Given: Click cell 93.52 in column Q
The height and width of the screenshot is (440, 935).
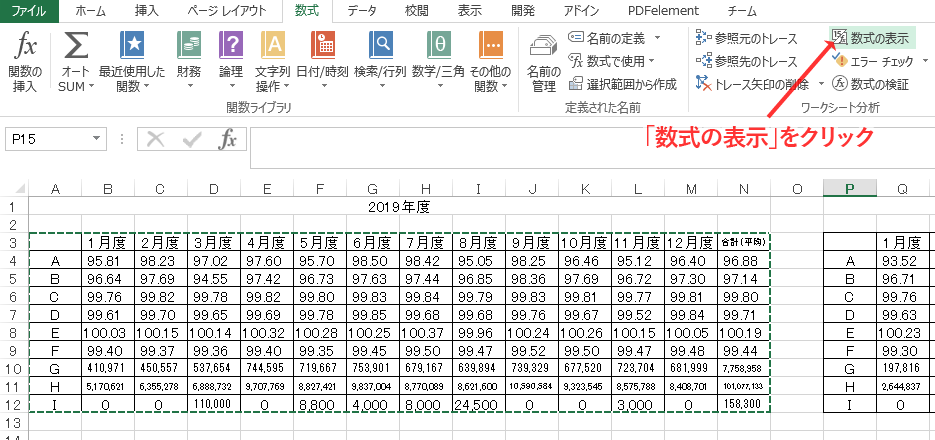Looking at the screenshot, I should pyautogui.click(x=902, y=261).
